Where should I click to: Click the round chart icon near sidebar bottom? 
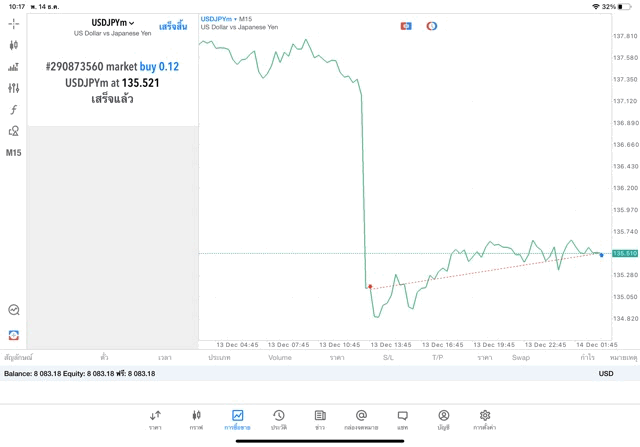13,310
